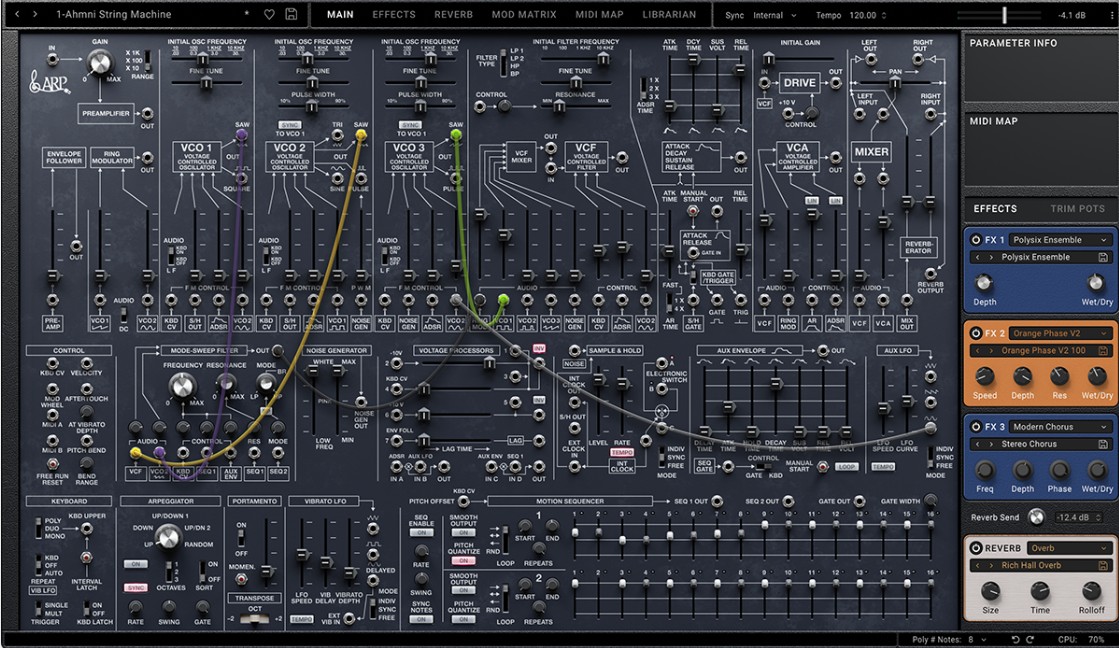
Task: Open the preset name 1-Ahmni String Machine
Action: [x=113, y=14]
